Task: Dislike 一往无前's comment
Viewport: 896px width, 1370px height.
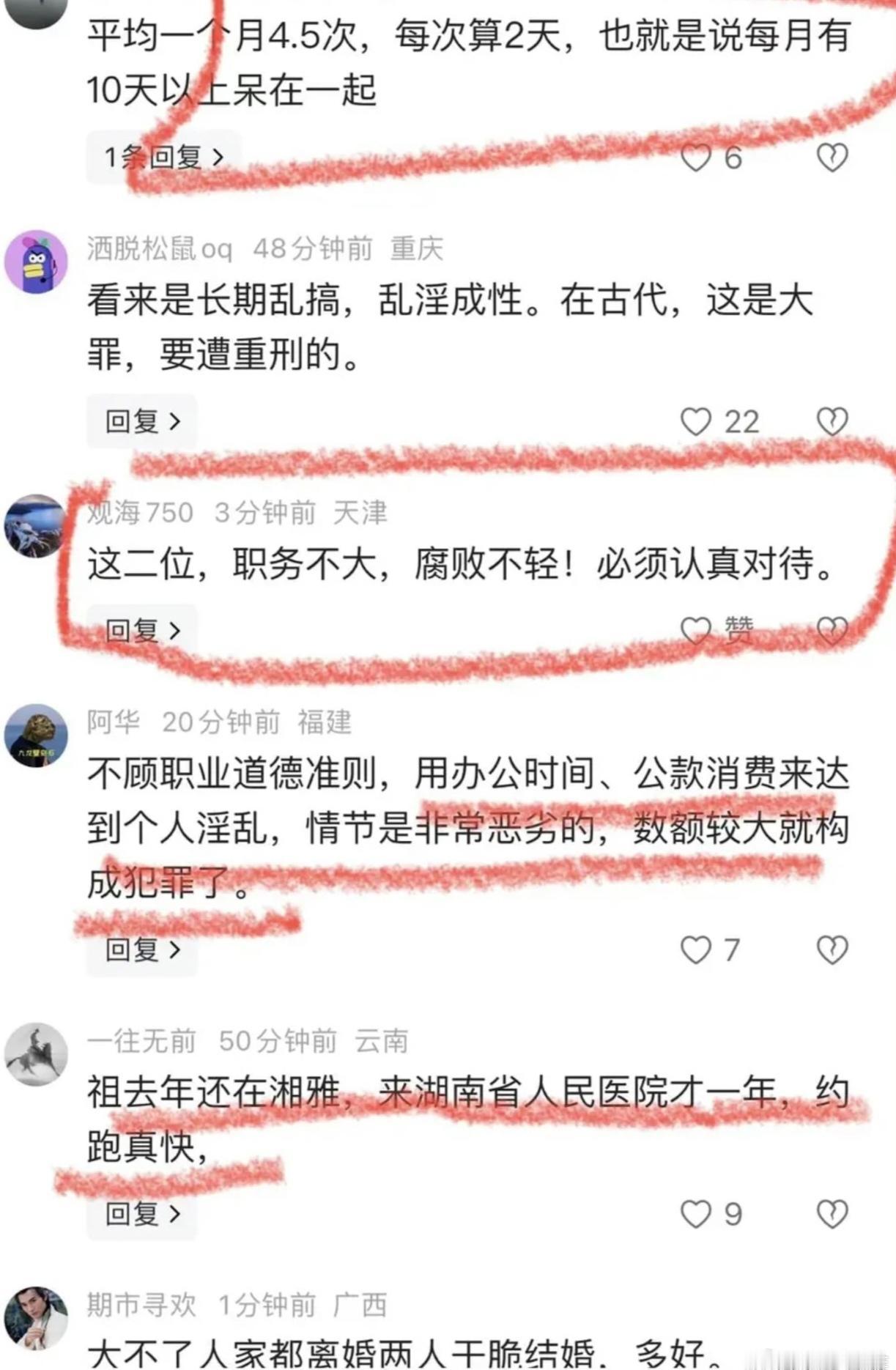Action: pos(832,1214)
